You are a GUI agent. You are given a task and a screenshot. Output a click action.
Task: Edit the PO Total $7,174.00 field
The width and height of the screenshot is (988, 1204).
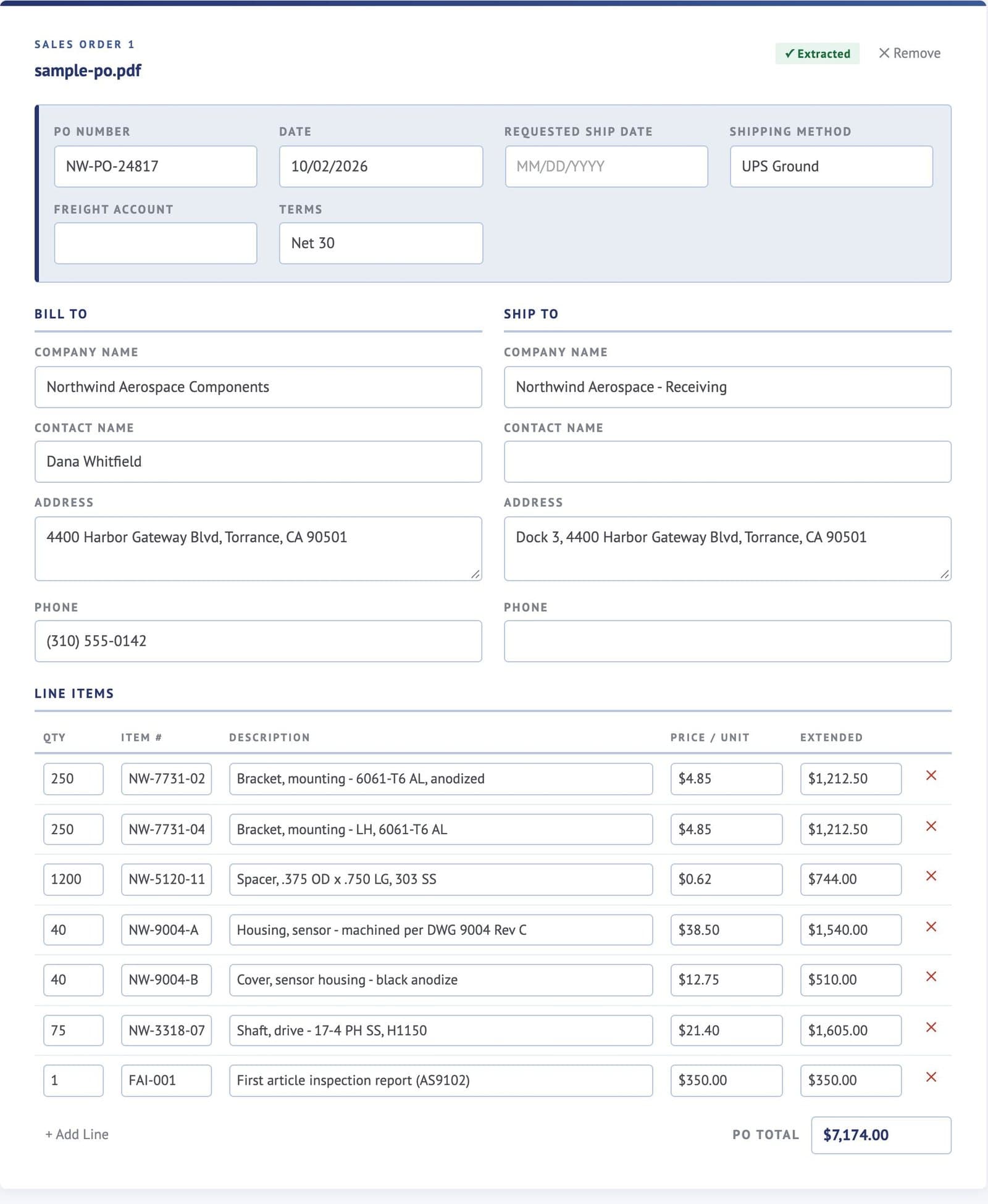pyautogui.click(x=881, y=1135)
